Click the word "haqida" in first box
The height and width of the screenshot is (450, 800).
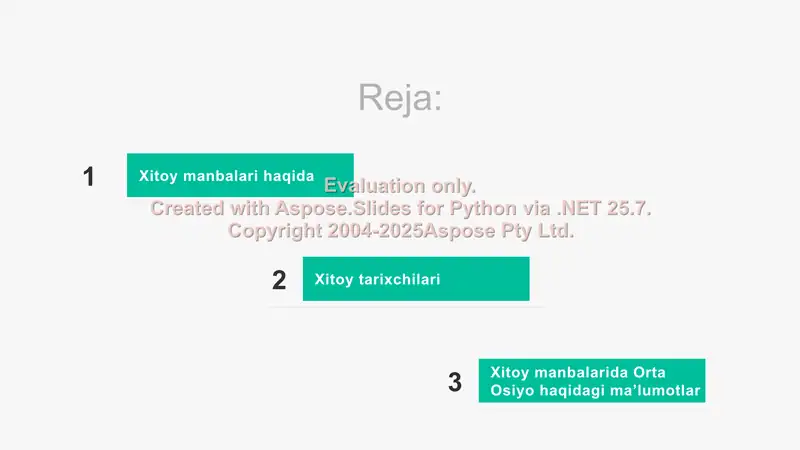288,176
